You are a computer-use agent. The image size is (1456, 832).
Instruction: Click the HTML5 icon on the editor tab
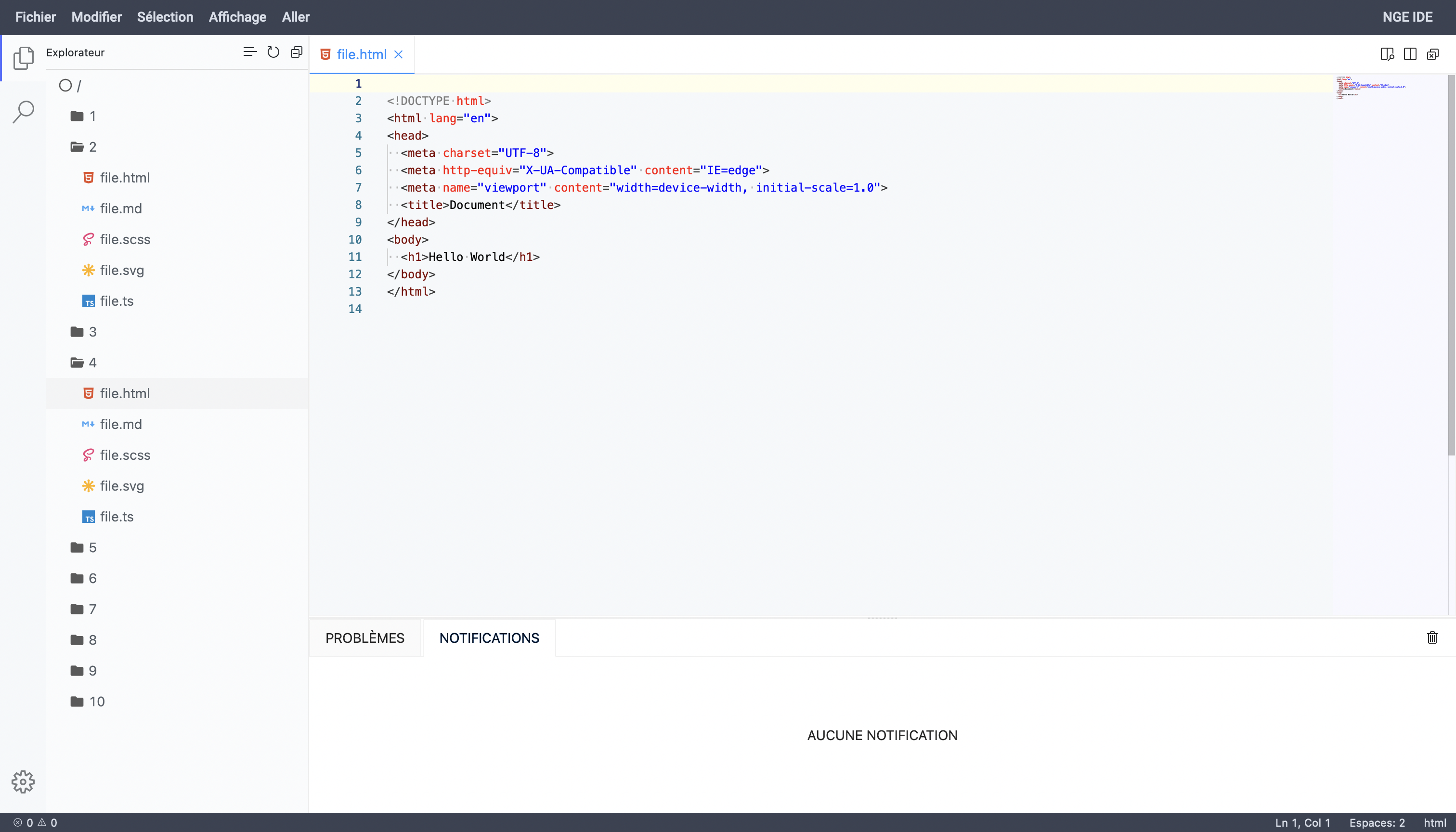pos(325,54)
